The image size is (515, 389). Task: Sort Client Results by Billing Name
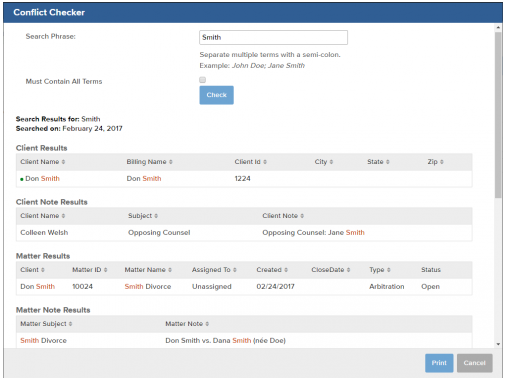(149, 162)
